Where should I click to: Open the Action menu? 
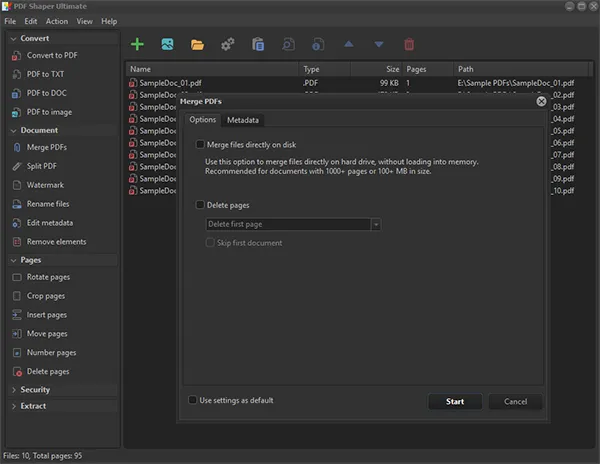(x=57, y=21)
